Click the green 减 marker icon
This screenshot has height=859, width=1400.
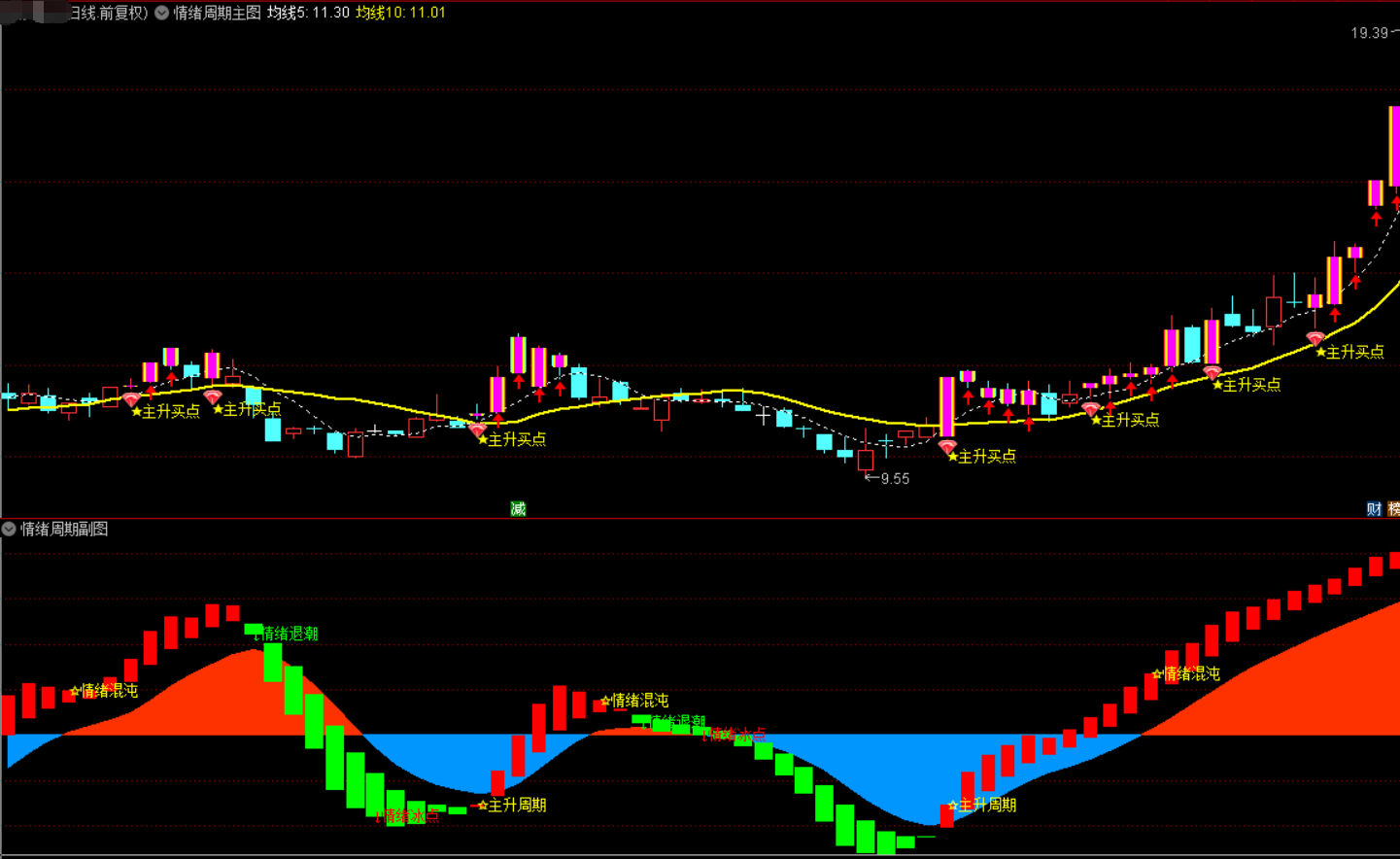[518, 508]
